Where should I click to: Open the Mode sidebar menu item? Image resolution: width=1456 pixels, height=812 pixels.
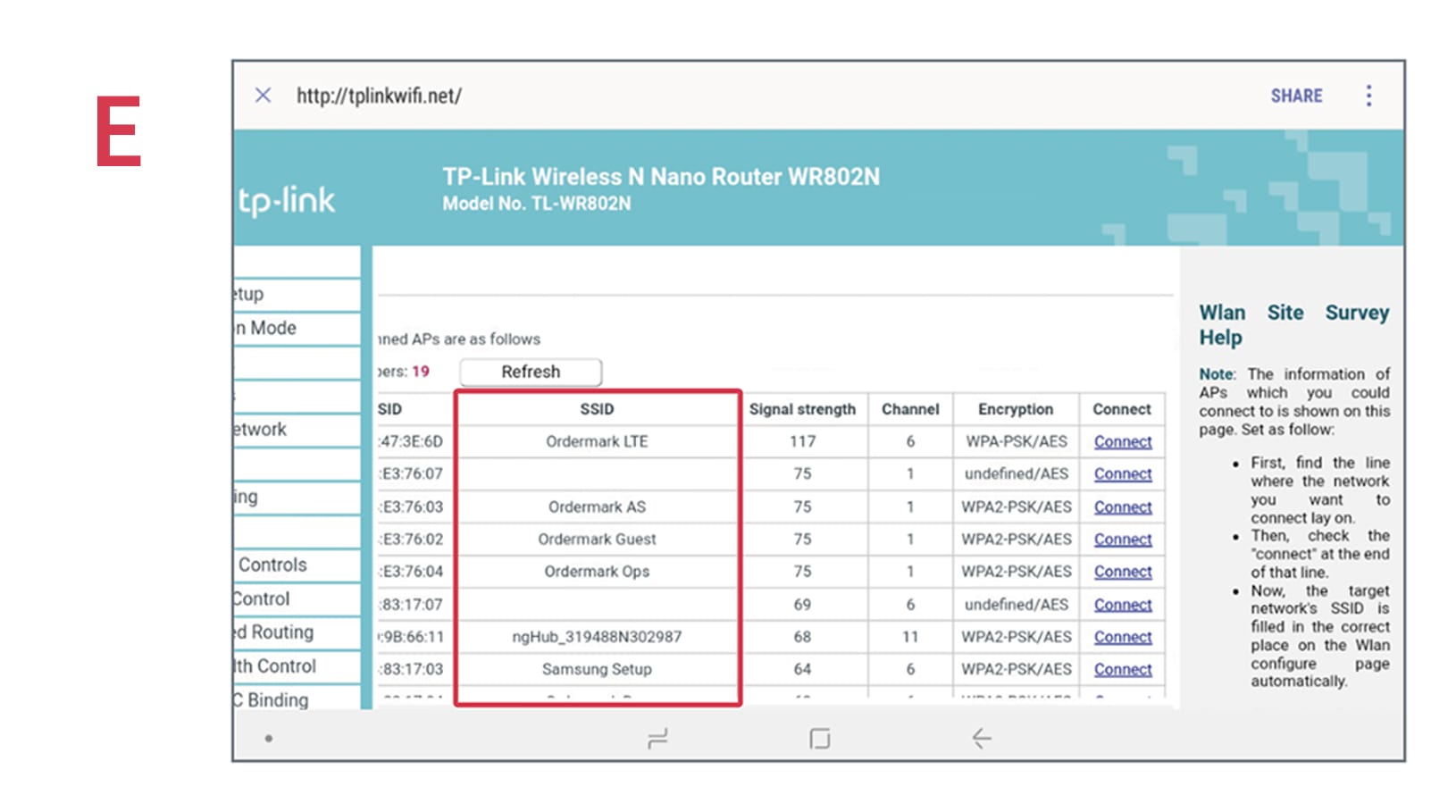(x=297, y=328)
